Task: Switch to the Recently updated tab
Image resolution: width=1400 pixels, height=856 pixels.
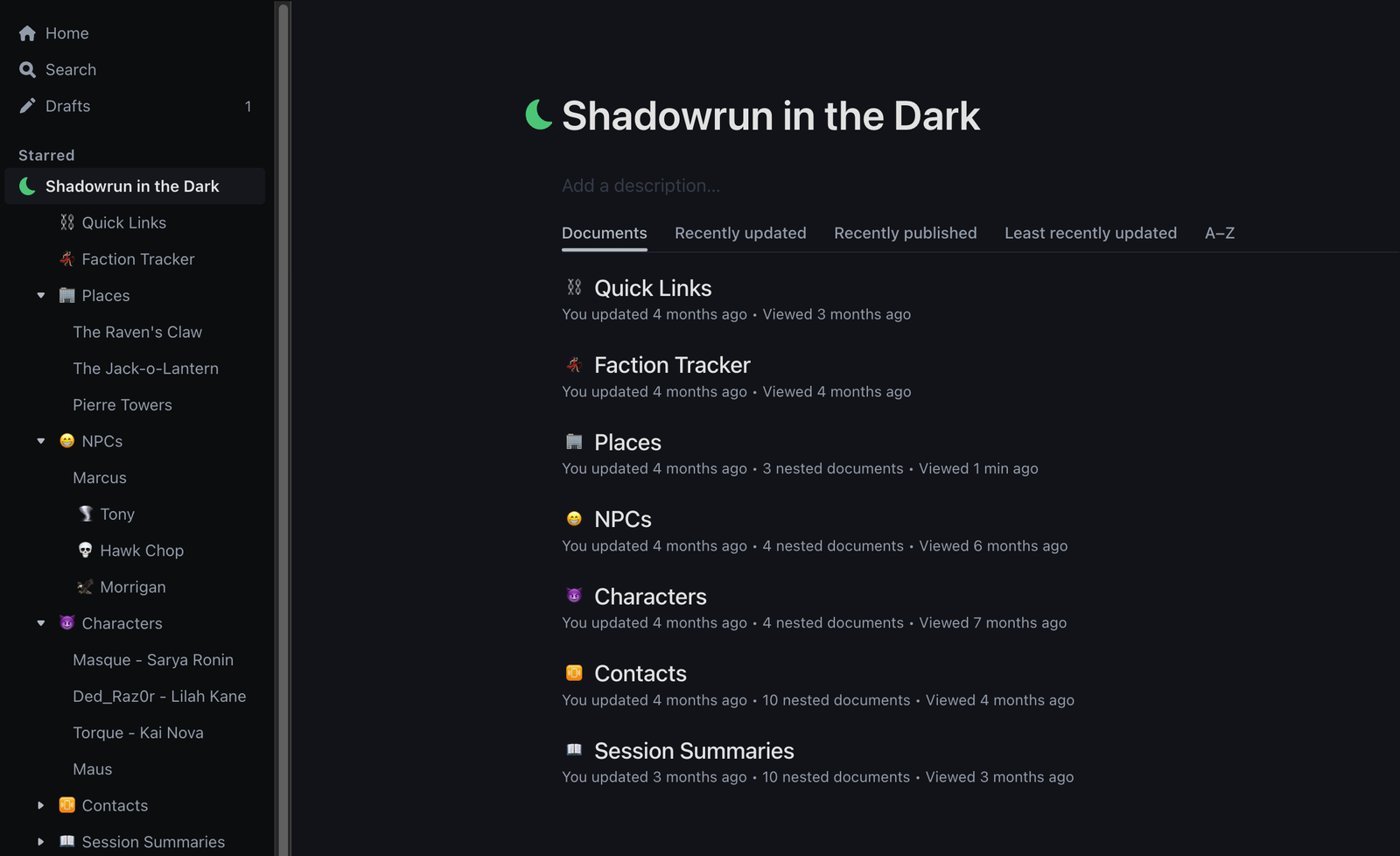Action: pos(740,233)
